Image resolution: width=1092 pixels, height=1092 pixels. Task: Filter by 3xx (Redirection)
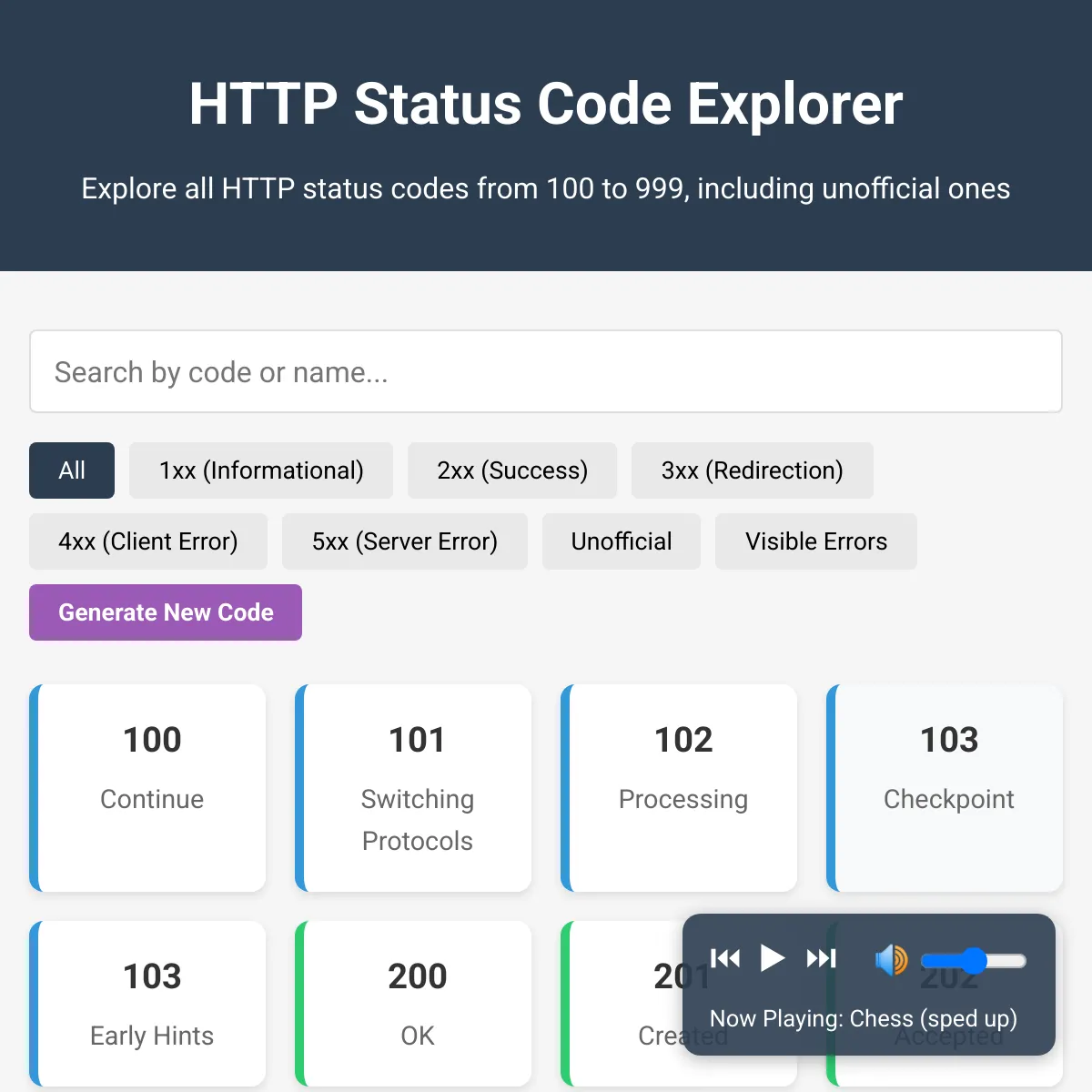coord(752,470)
